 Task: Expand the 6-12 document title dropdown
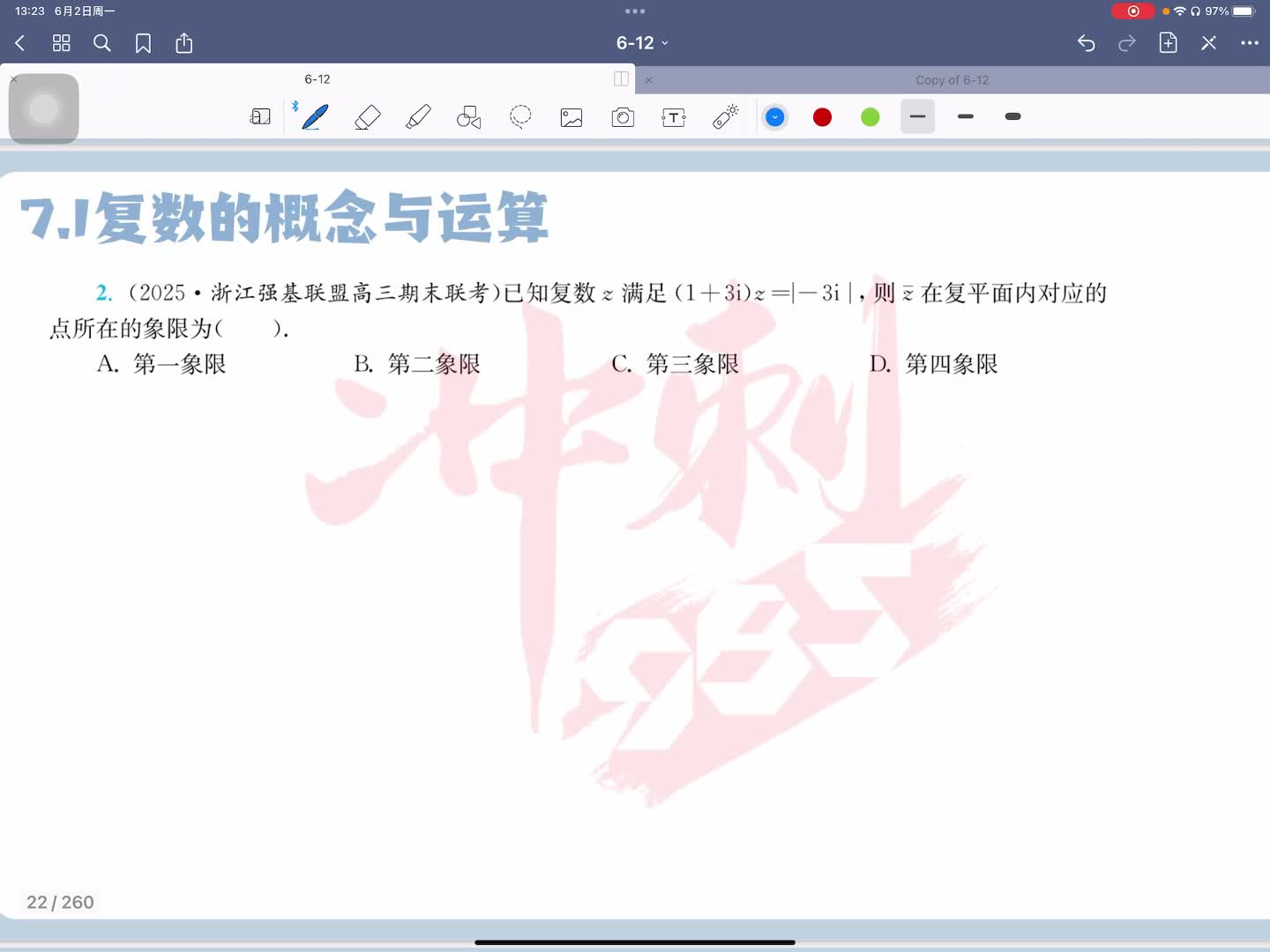click(x=642, y=43)
